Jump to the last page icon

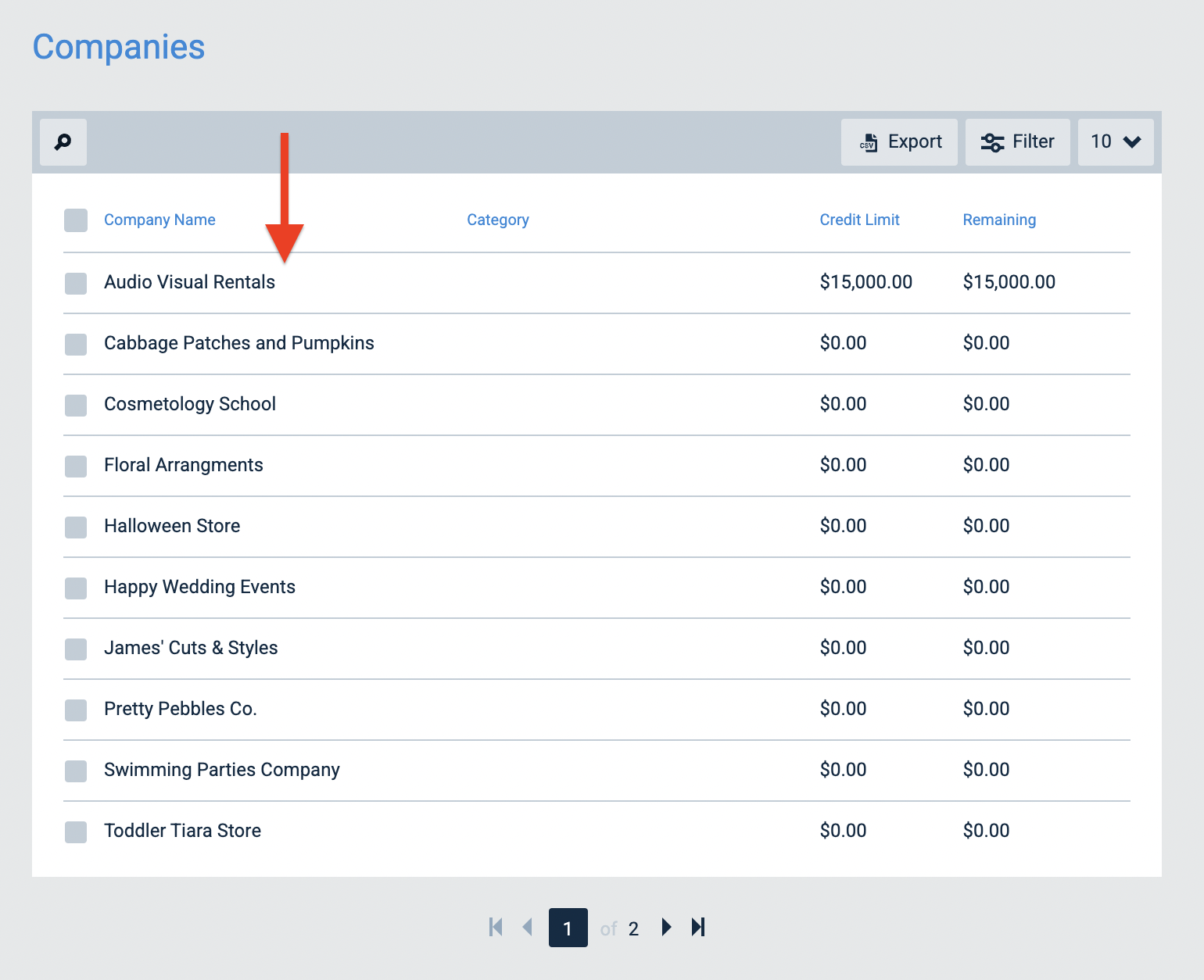pyautogui.click(x=697, y=928)
